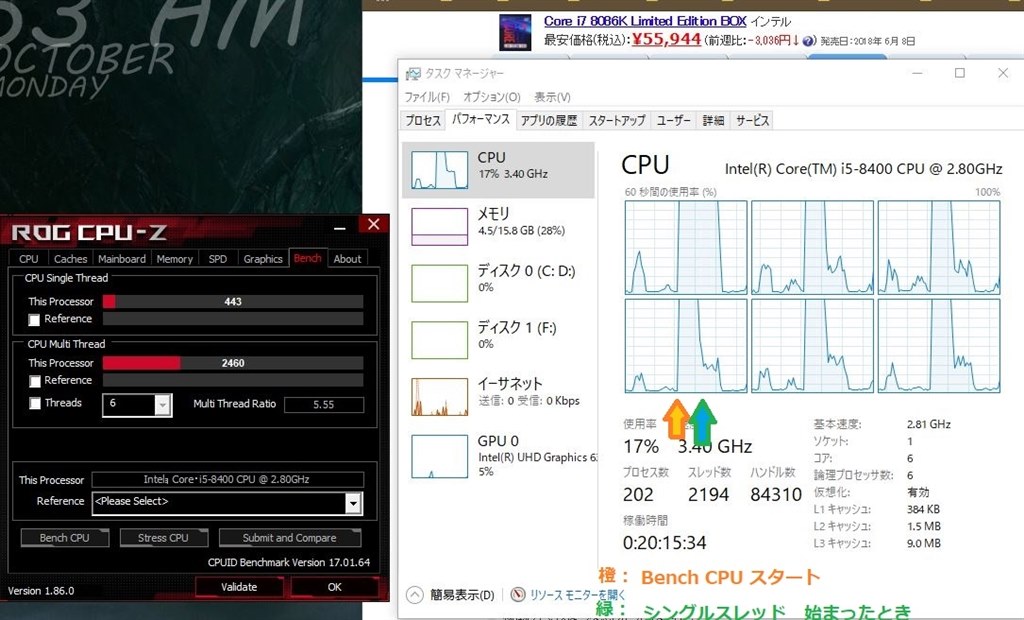1024x620 pixels.
Task: Click the Bench CPU button
Action: (x=65, y=538)
